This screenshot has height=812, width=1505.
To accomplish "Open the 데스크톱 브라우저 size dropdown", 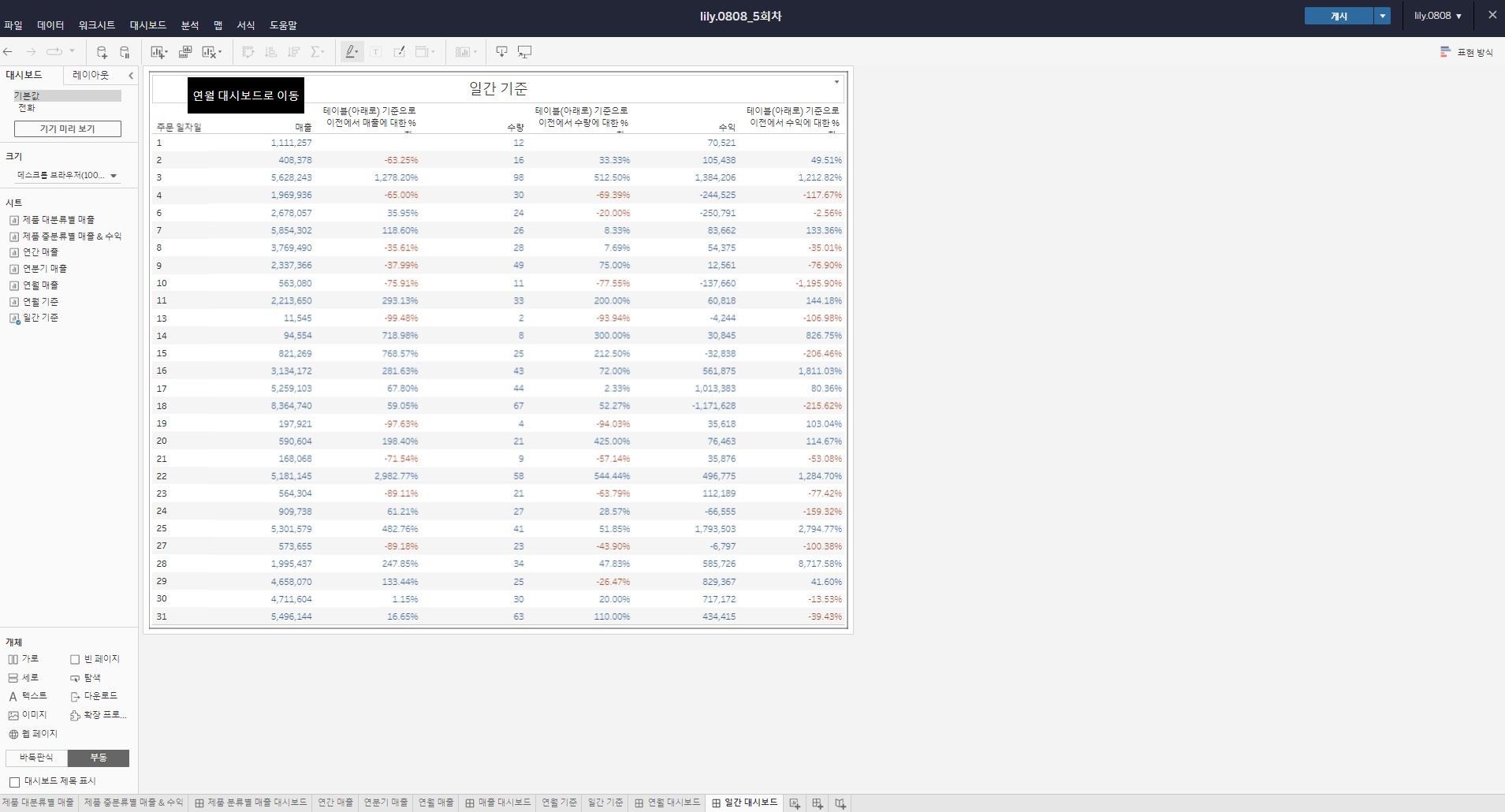I will pos(68,175).
